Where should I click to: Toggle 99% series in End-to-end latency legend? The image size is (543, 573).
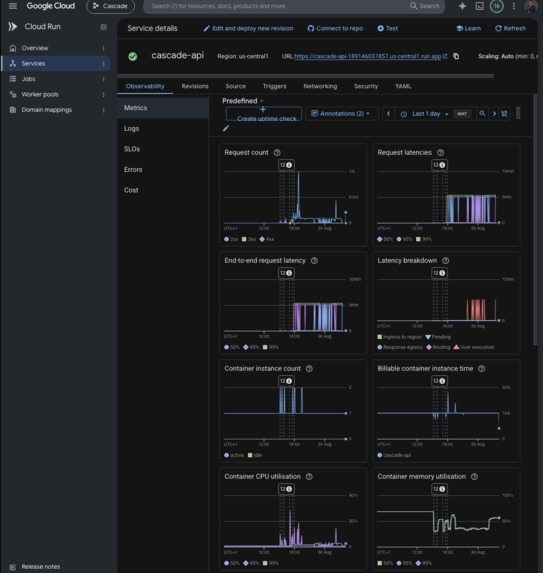(270, 347)
